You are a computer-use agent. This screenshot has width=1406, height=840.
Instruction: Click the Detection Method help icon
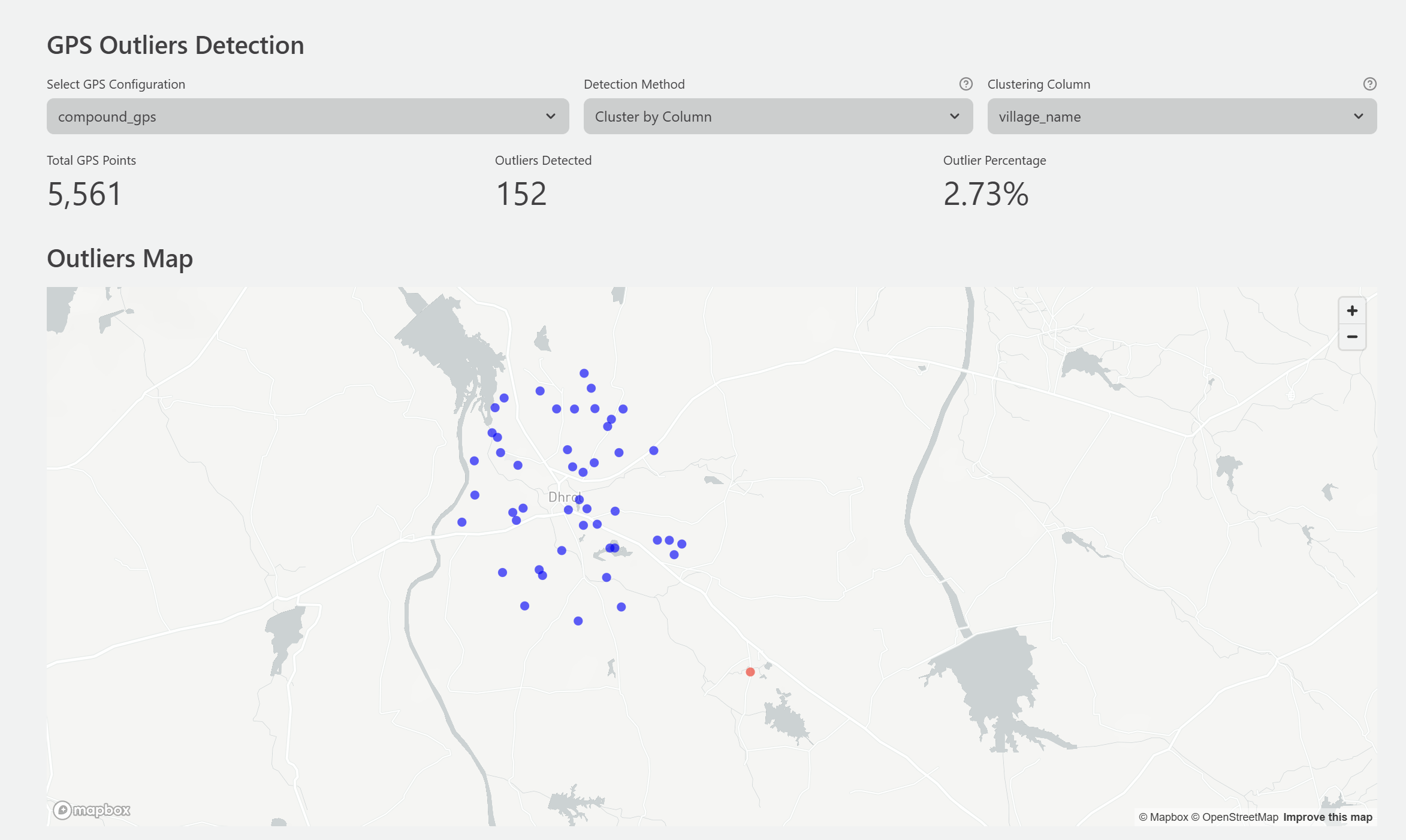coord(966,84)
